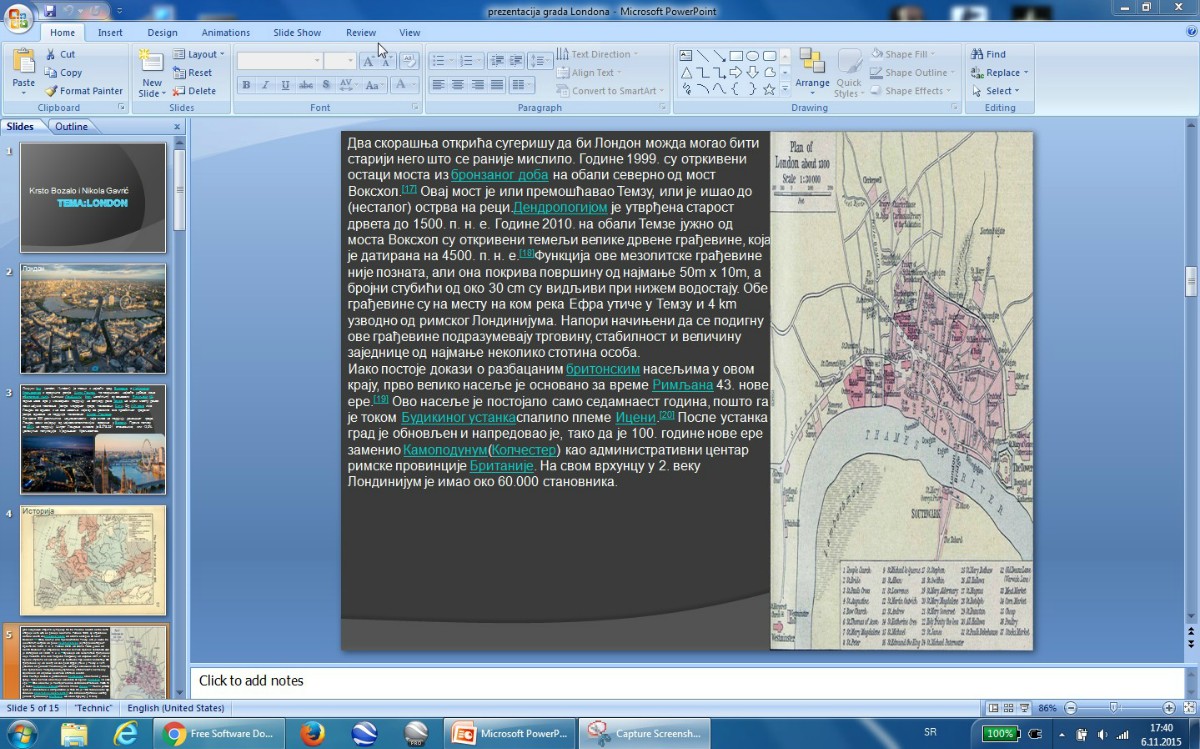This screenshot has width=1200, height=749.
Task: Open Firefox from the taskbar
Action: coord(313,733)
